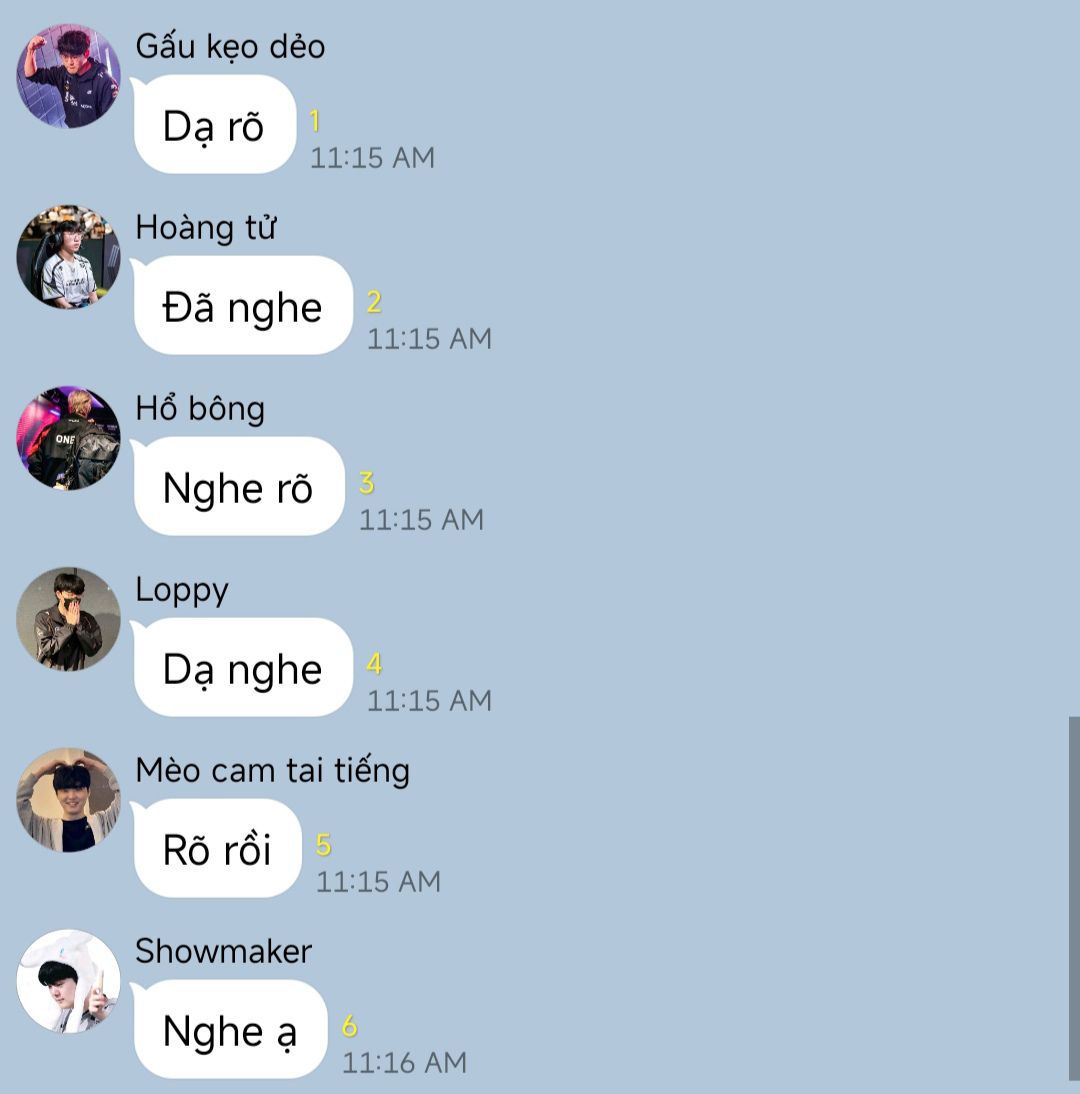Select the "Đã nghe" message bubble

242,306
